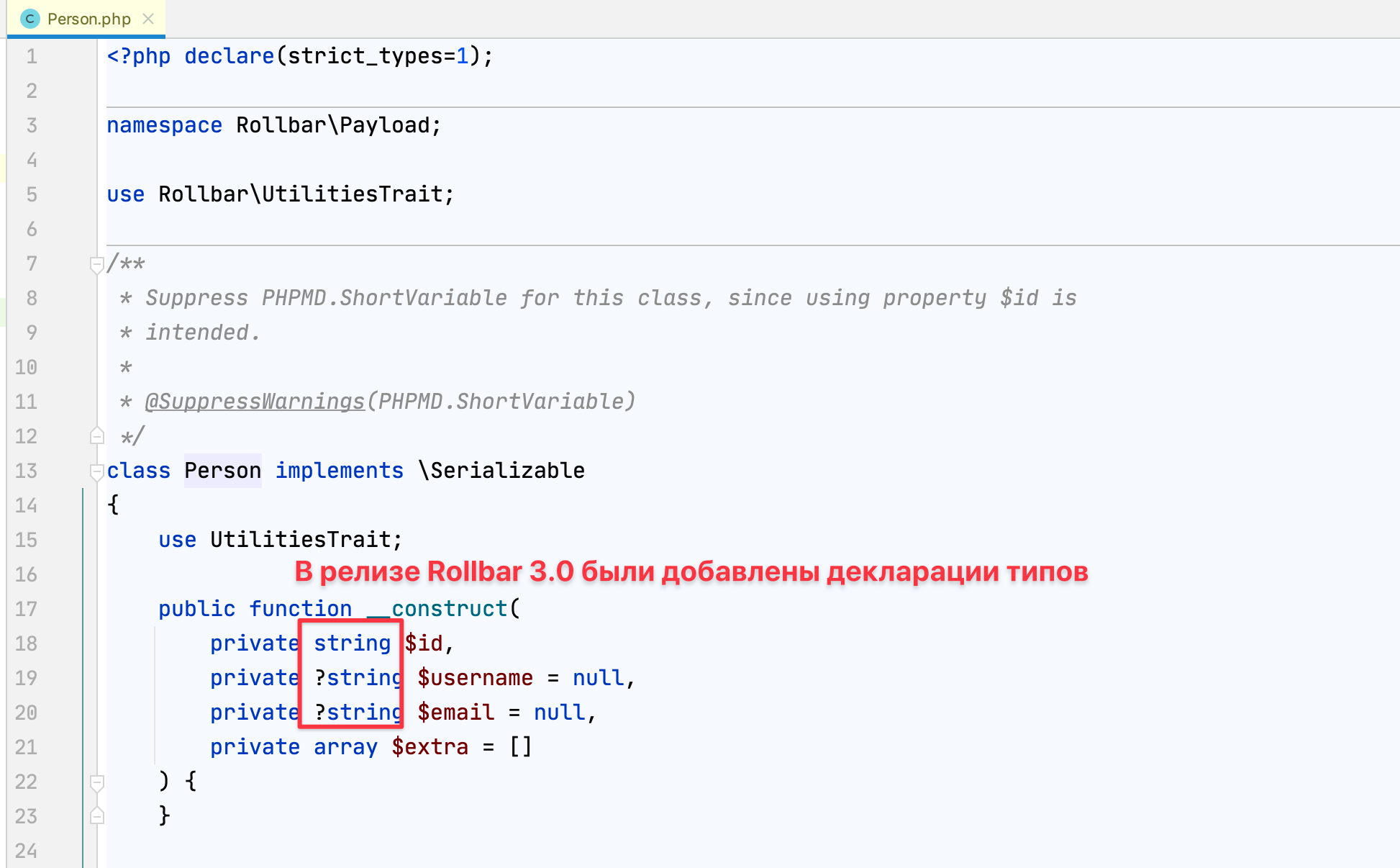The image size is (1400, 868).
Task: Click the $email parameter
Action: pyautogui.click(x=456, y=713)
